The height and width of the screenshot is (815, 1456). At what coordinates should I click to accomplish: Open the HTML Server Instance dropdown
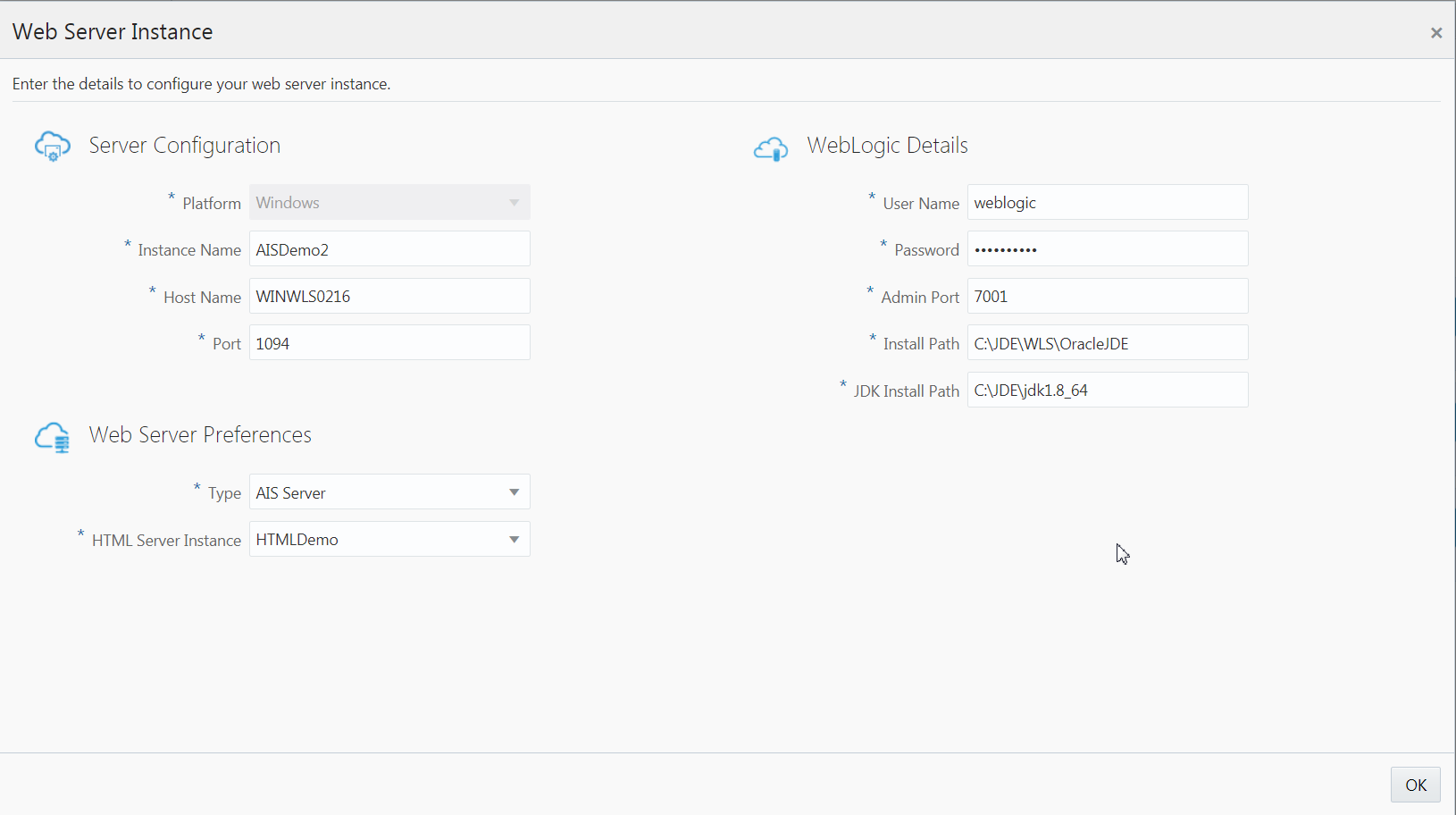pyautogui.click(x=389, y=539)
